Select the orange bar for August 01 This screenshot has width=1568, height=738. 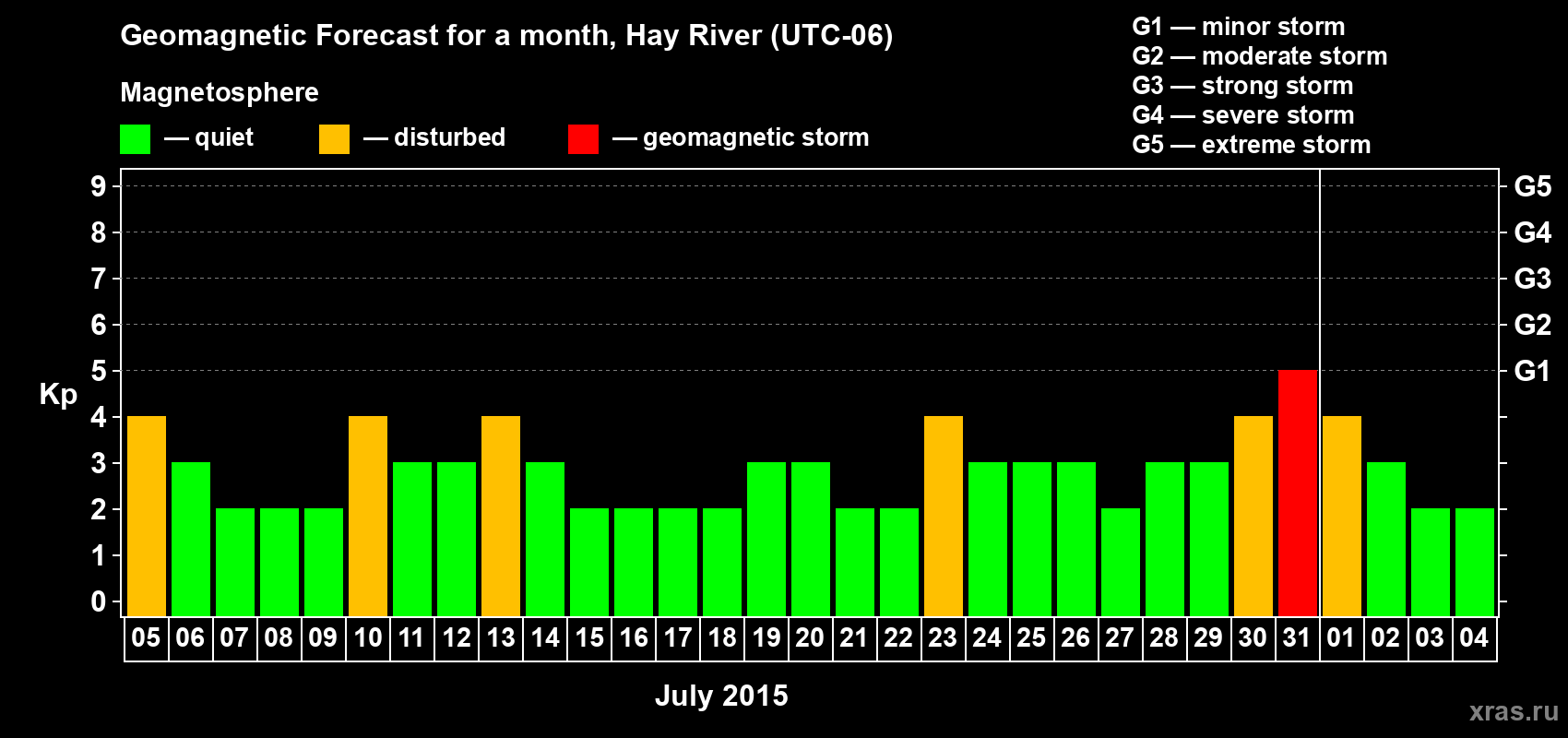(1342, 517)
